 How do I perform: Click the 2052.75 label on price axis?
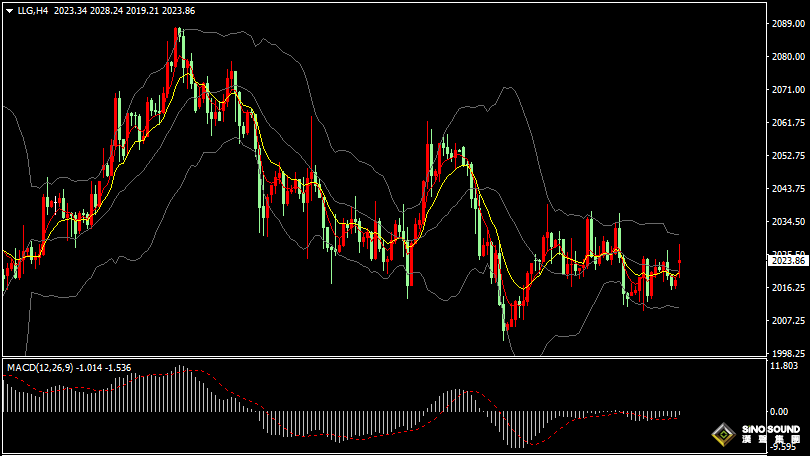point(787,156)
